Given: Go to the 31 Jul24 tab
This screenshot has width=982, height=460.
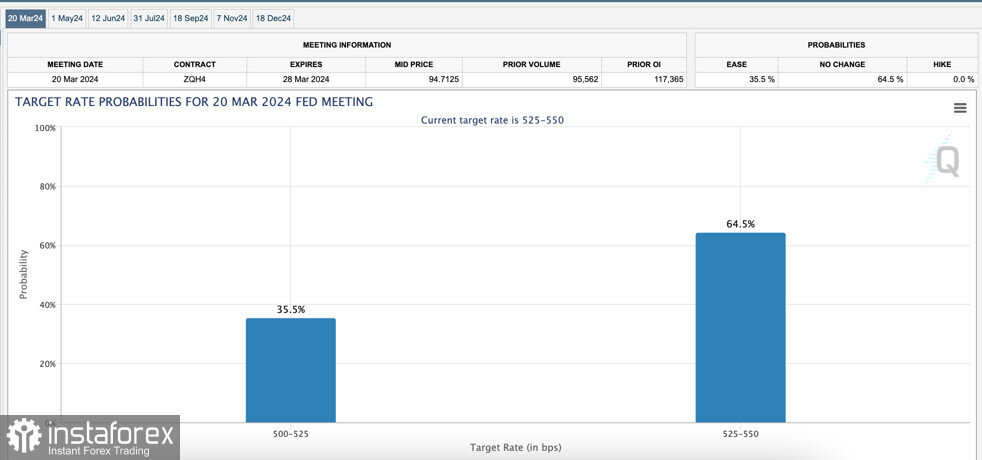Looking at the screenshot, I should point(149,18).
